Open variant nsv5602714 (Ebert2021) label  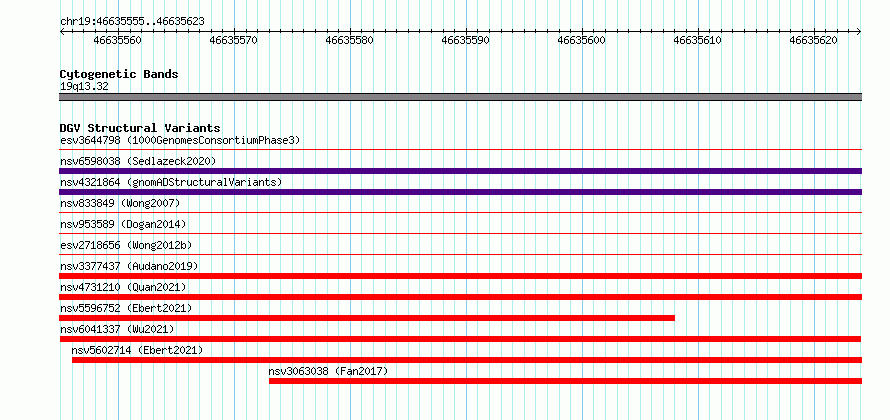[137, 350]
